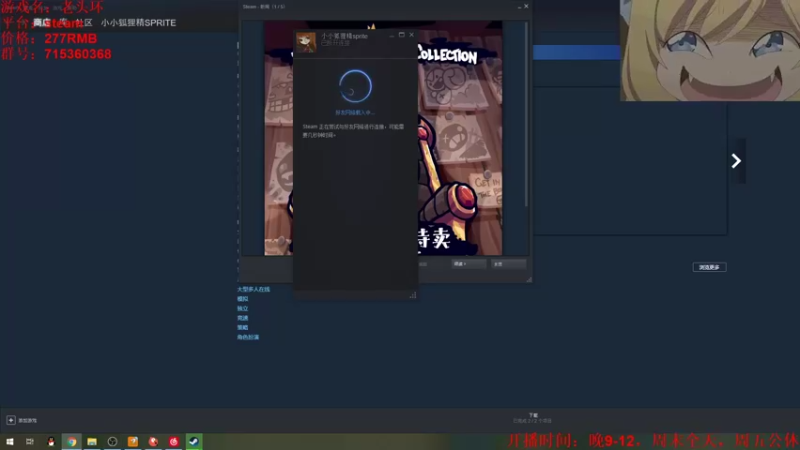The width and height of the screenshot is (800, 450).
Task: Click the news window resize grip
Action: (529, 279)
